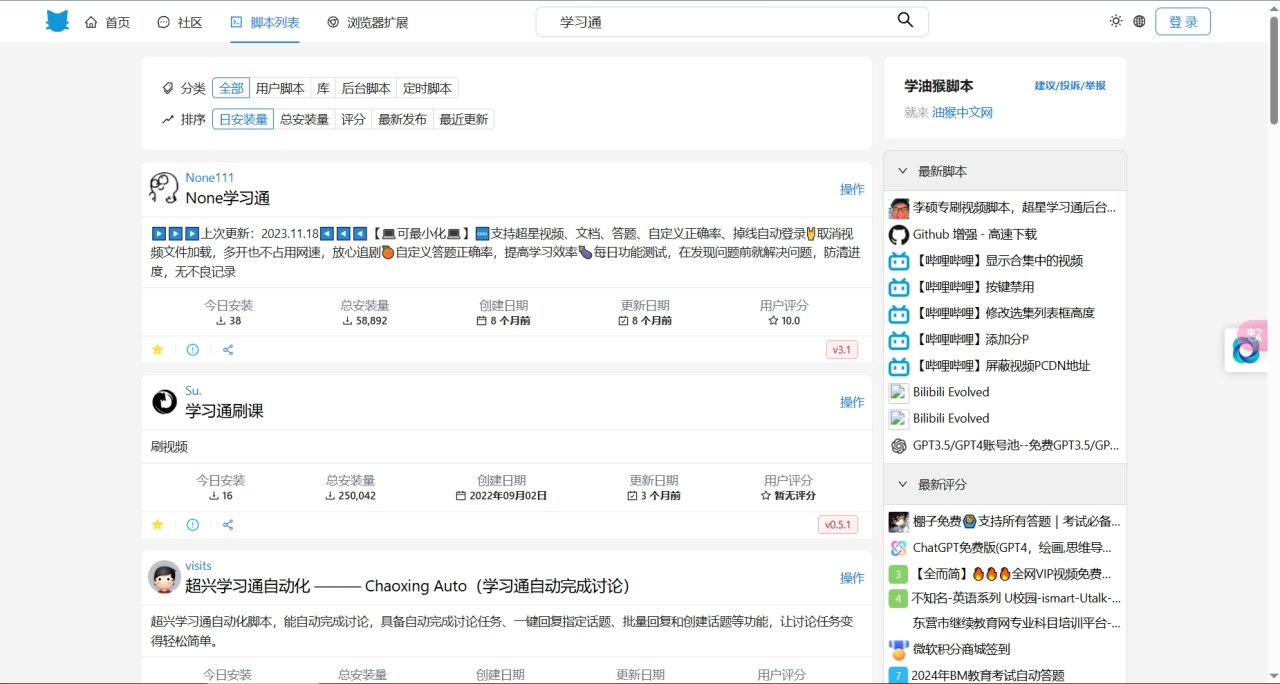Sort by 最近更新
Viewport: 1280px width, 684px height.
(463, 119)
